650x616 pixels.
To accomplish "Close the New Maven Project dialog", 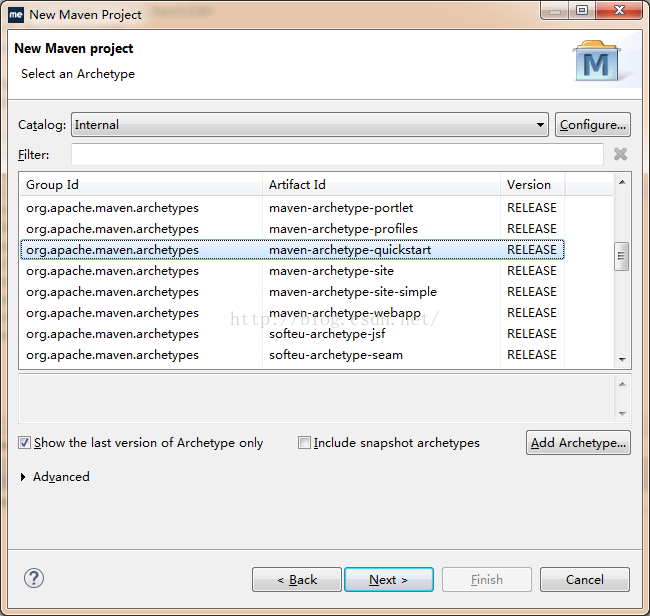I will coord(619,11).
